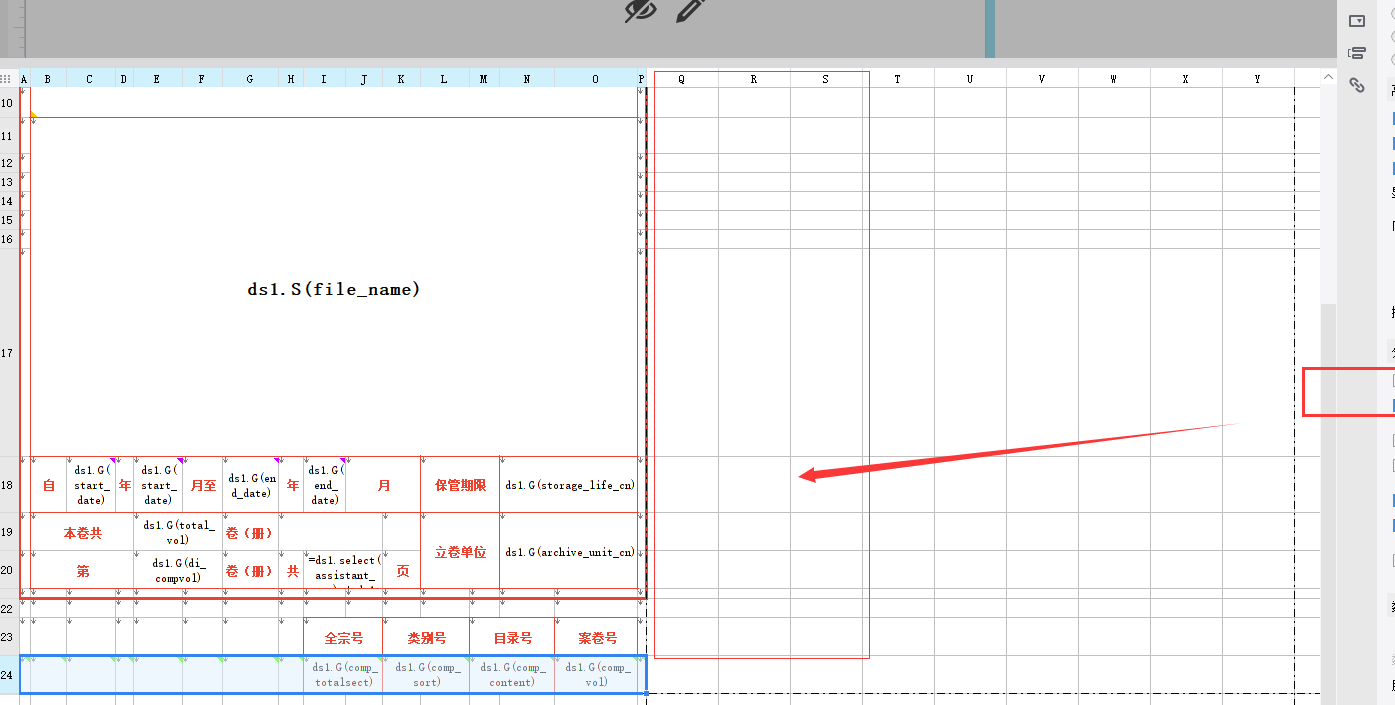Select row 10 header

pos(8,102)
